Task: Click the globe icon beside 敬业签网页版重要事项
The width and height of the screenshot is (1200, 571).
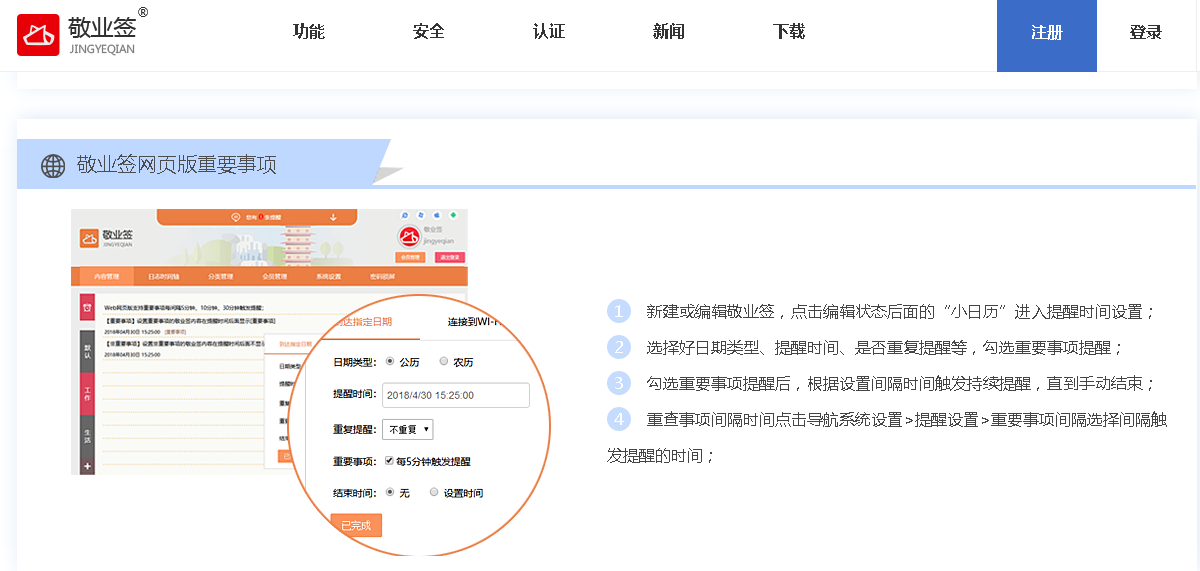Action: [x=53, y=166]
